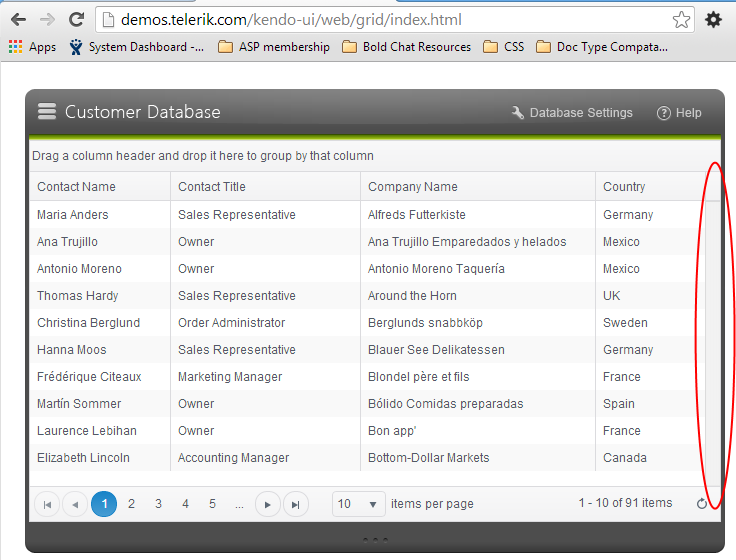Image resolution: width=736 pixels, height=560 pixels.
Task: Show more pages via the ellipsis link
Action: [239, 504]
